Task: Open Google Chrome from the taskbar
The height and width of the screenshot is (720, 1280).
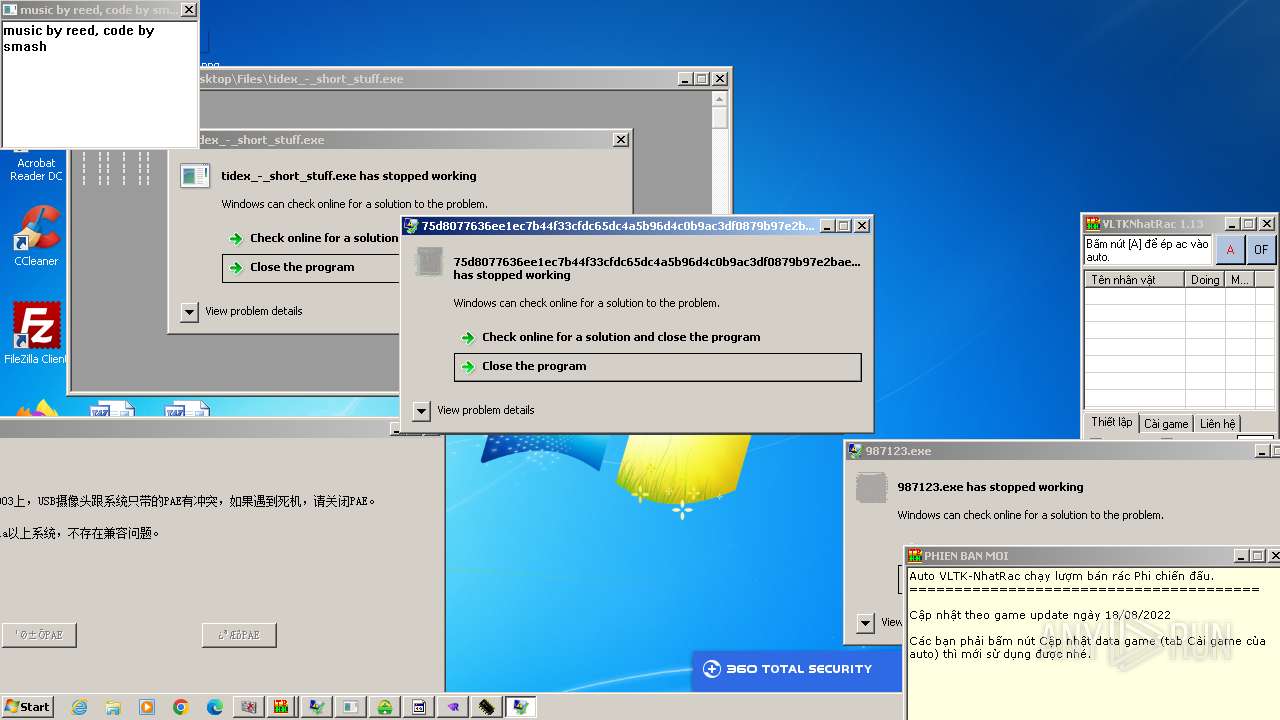Action: (181, 707)
